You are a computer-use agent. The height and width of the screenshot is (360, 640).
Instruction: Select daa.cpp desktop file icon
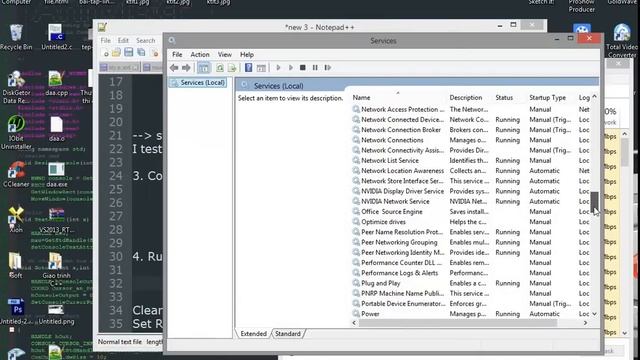click(56, 83)
